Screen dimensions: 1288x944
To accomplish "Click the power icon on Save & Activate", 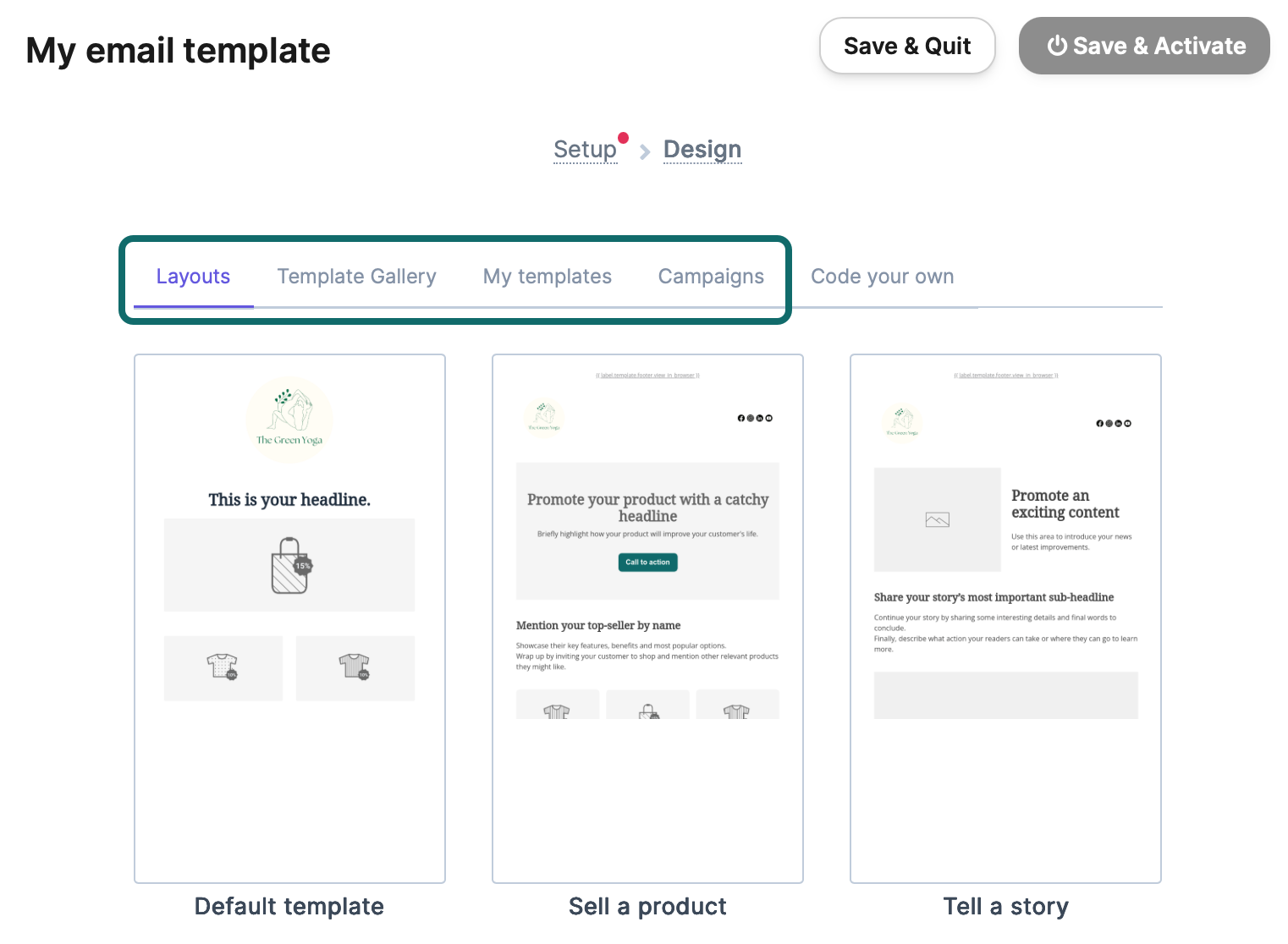I will click(1058, 46).
